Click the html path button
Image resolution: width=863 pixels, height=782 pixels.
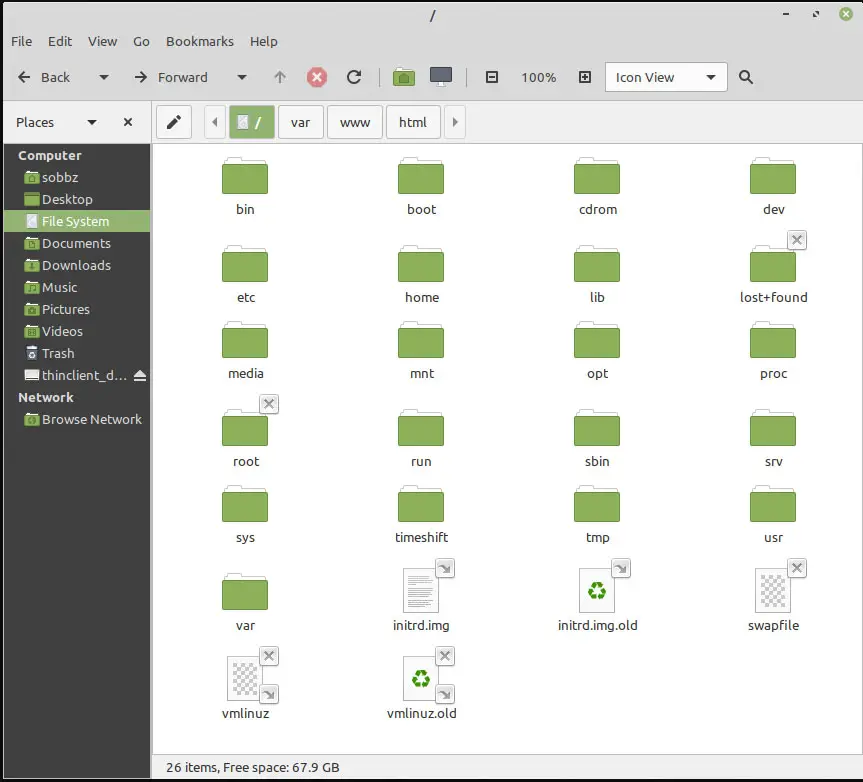click(x=413, y=122)
